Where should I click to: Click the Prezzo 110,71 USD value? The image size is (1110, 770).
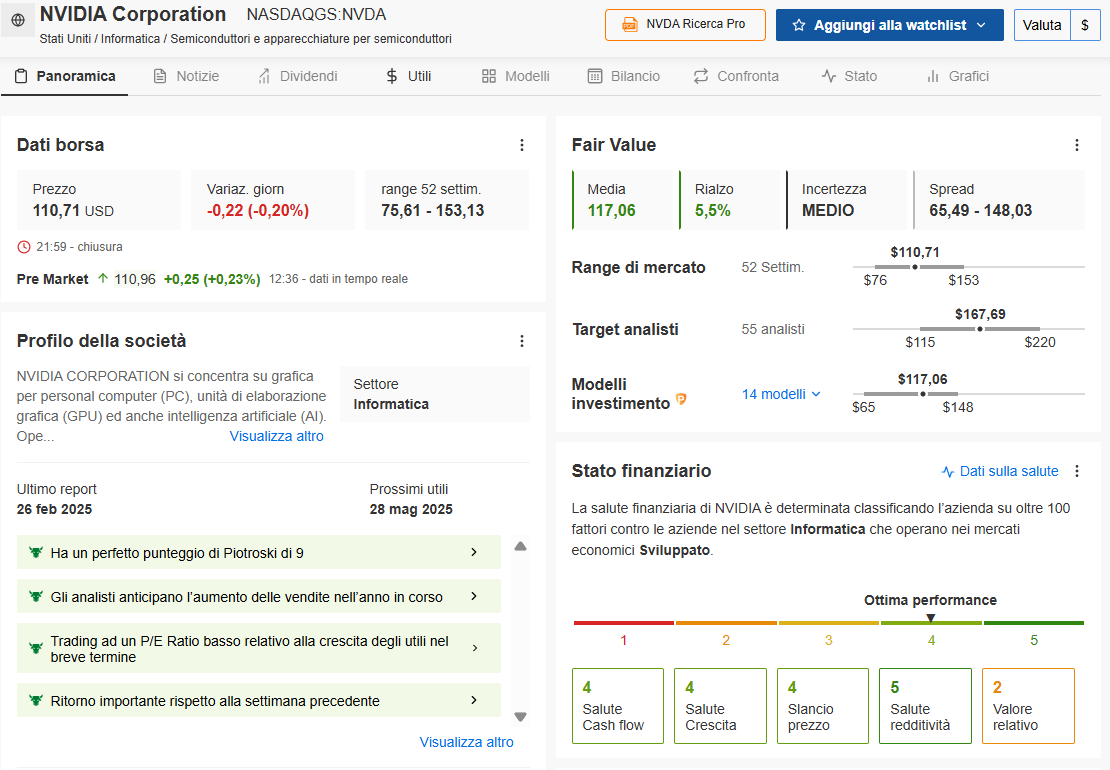coord(73,211)
